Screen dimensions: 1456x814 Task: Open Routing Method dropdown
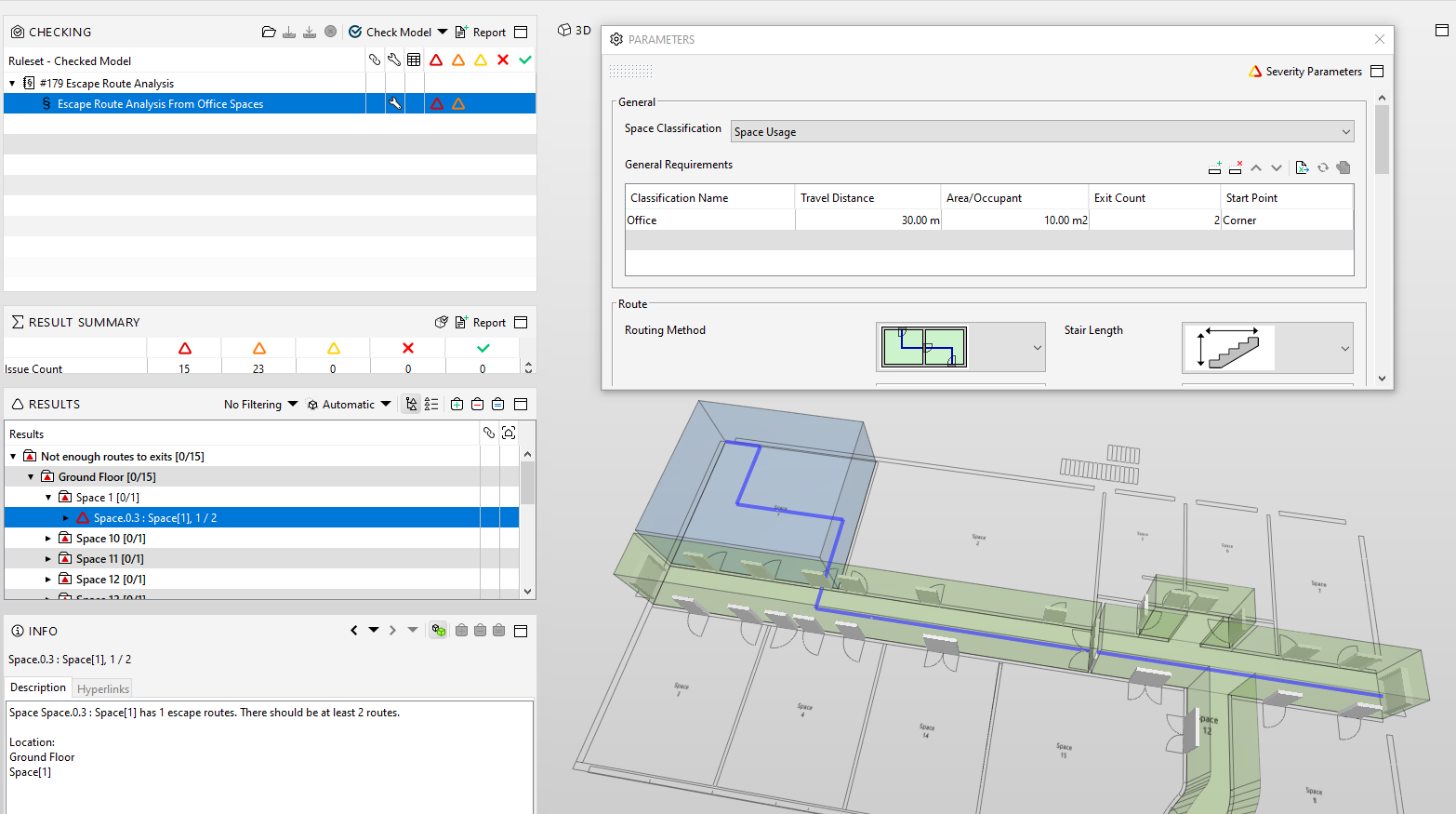(960, 347)
